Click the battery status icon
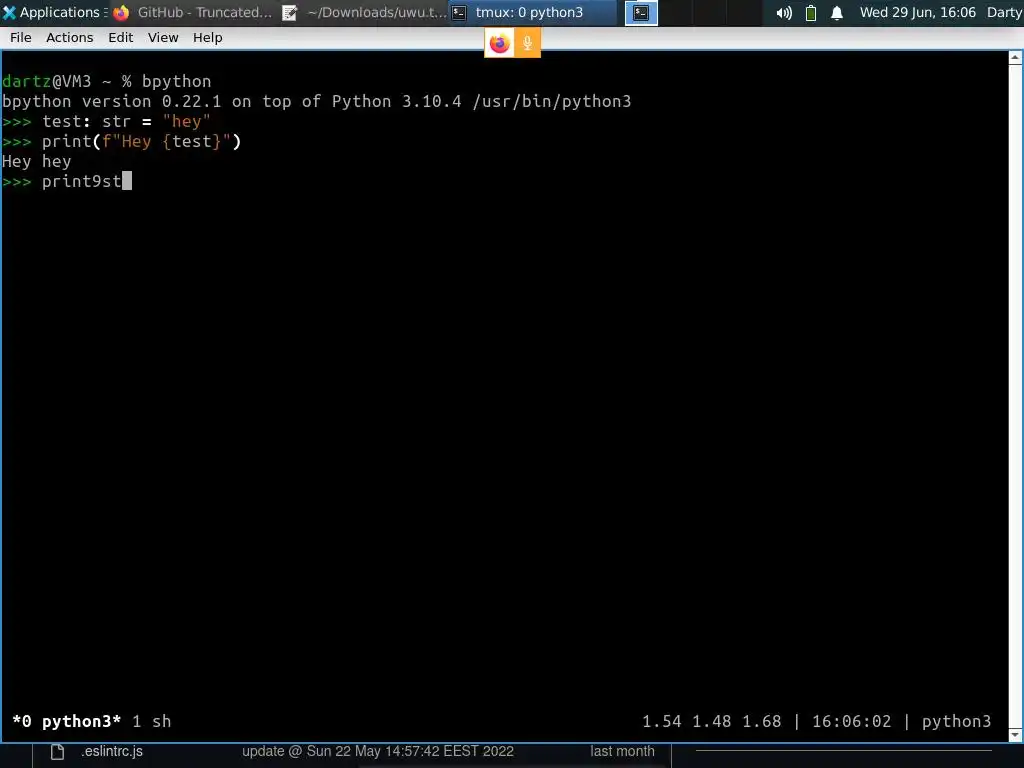The width and height of the screenshot is (1024, 768). (810, 13)
